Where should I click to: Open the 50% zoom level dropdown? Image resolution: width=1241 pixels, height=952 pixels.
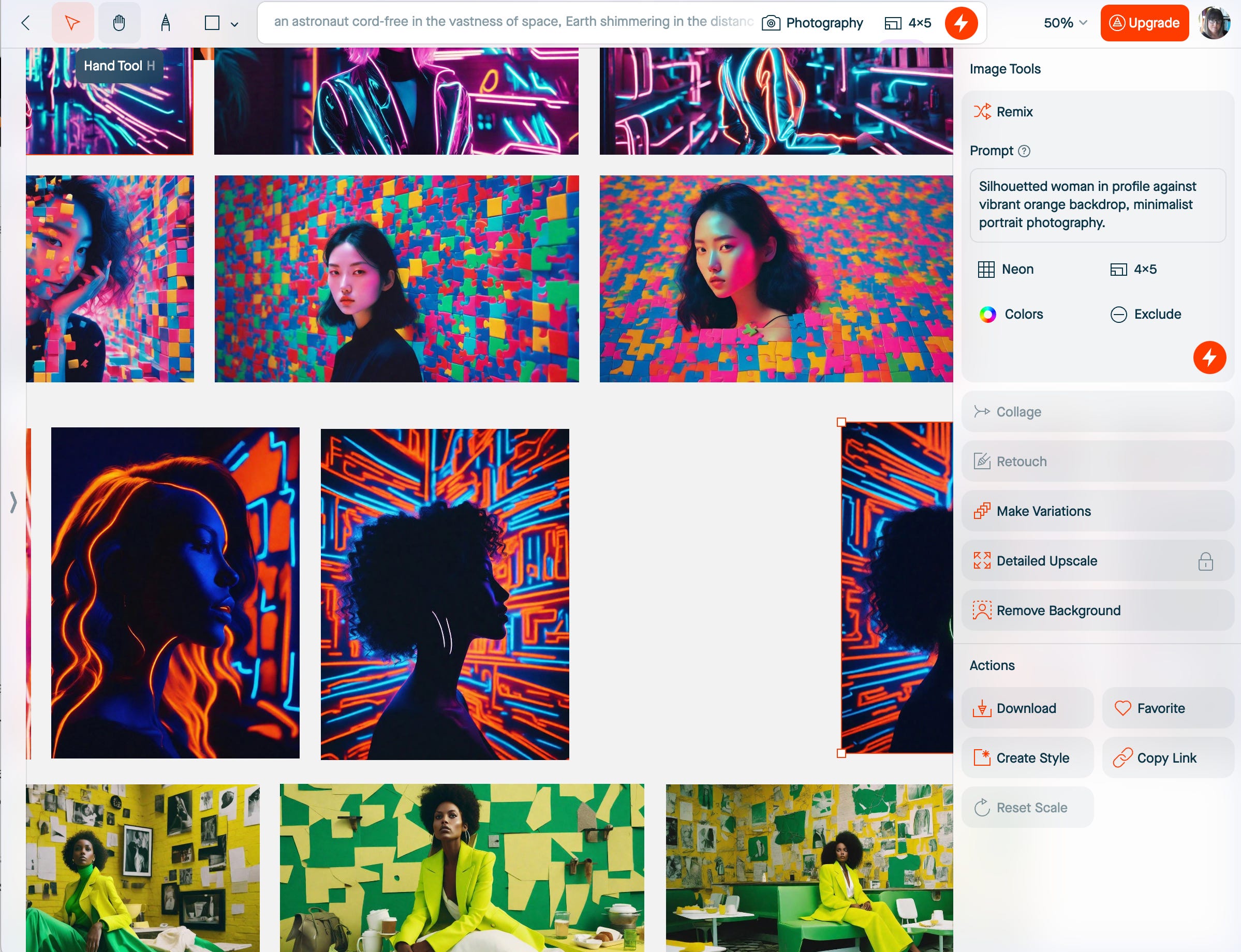click(1063, 23)
